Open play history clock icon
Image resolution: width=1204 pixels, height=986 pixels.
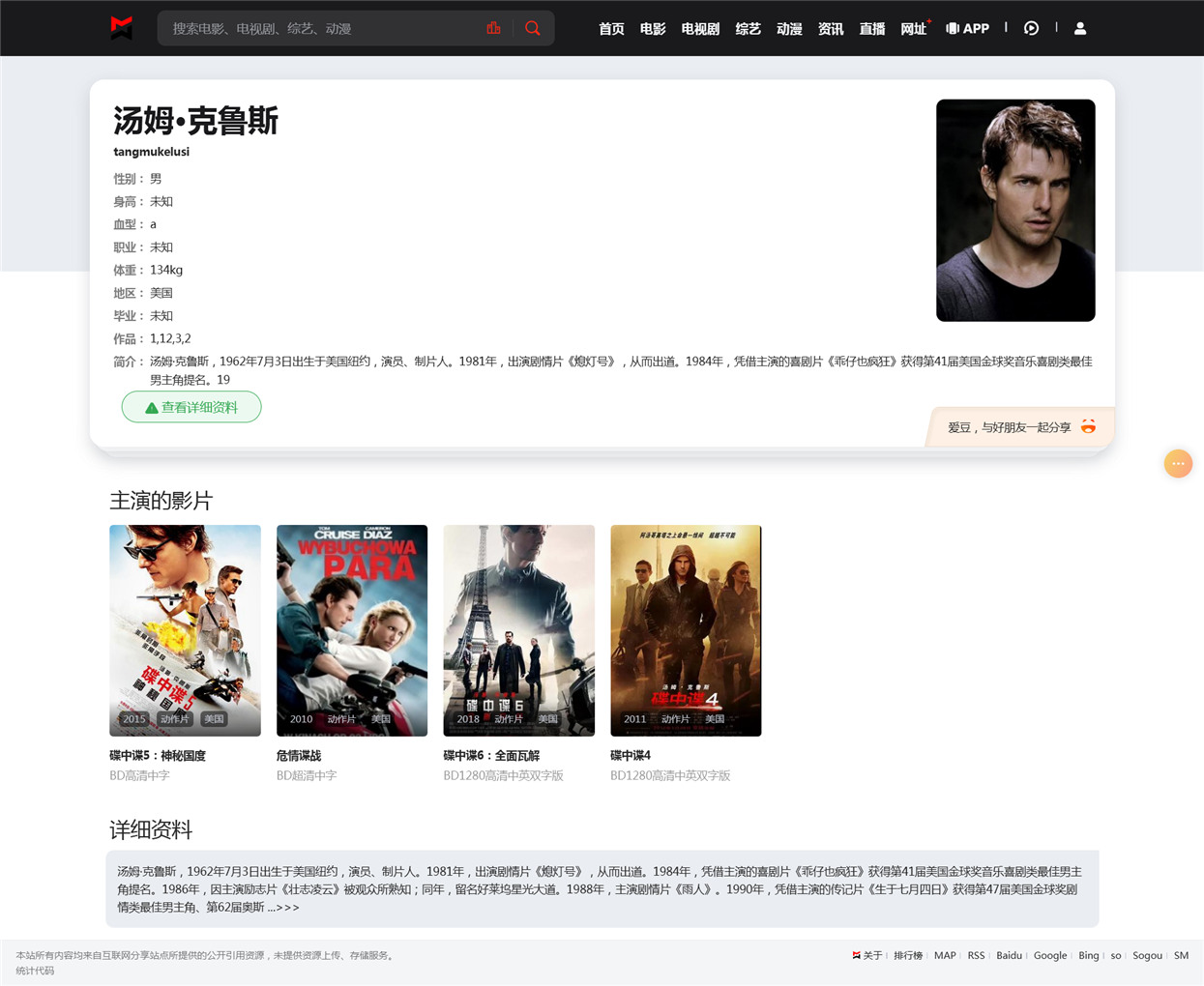(x=1032, y=28)
